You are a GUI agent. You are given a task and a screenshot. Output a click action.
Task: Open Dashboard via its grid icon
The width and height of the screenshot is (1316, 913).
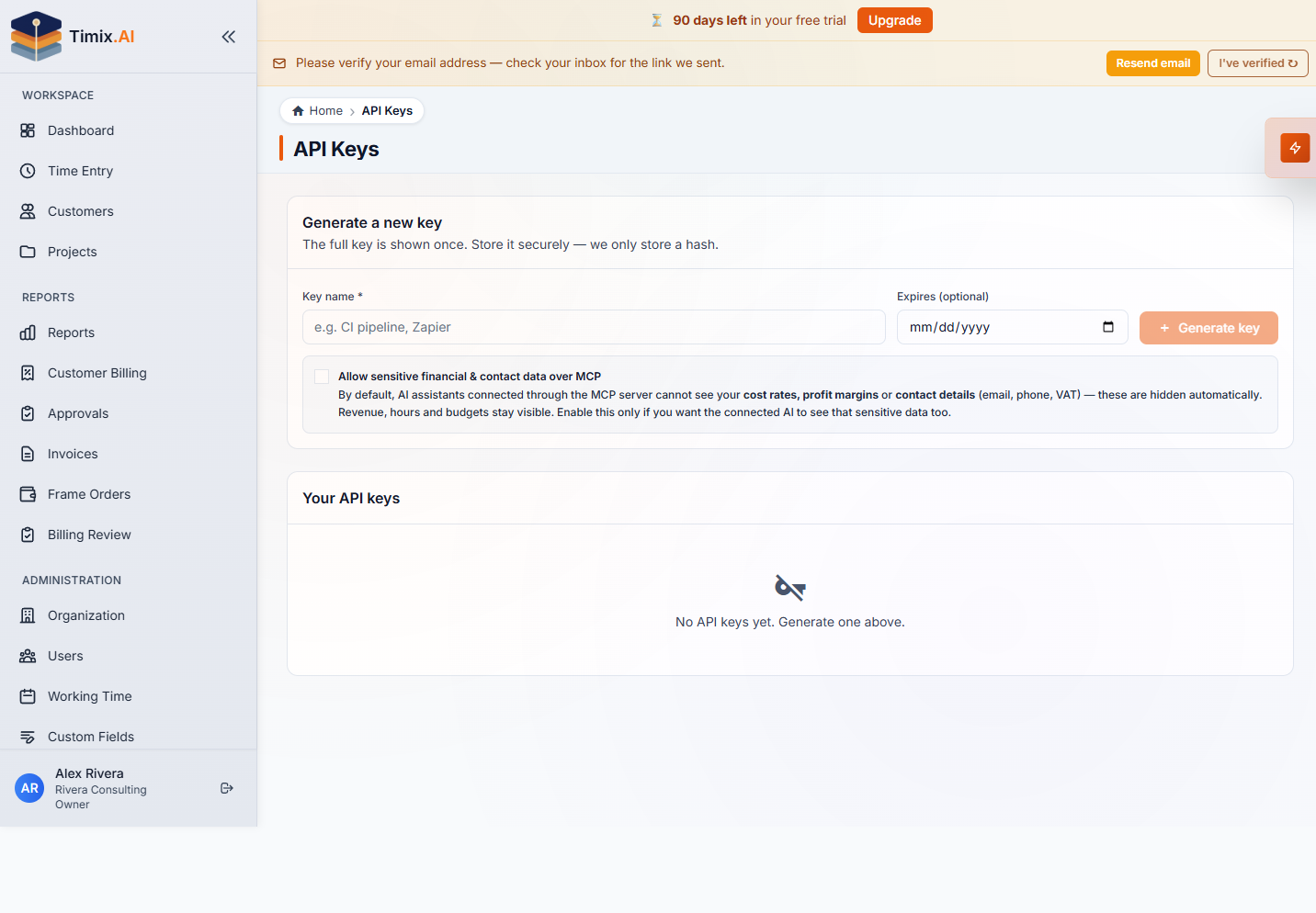pos(28,130)
